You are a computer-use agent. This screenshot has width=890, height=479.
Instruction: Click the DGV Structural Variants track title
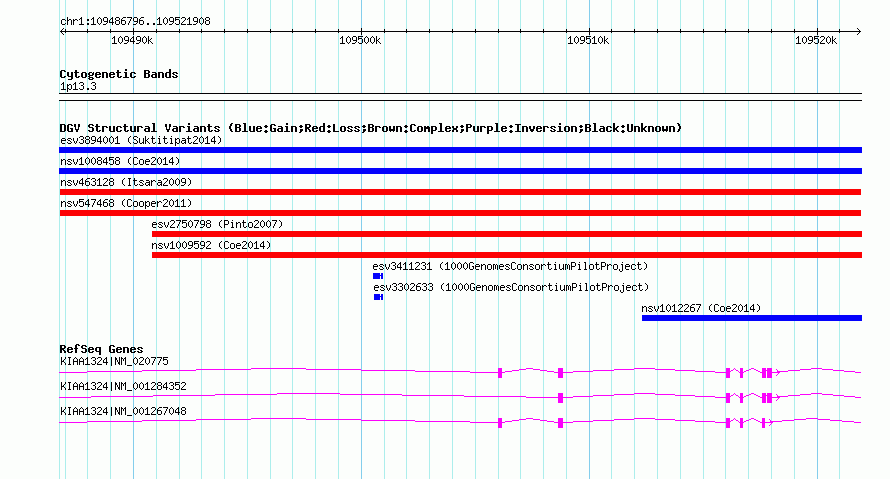[x=370, y=128]
